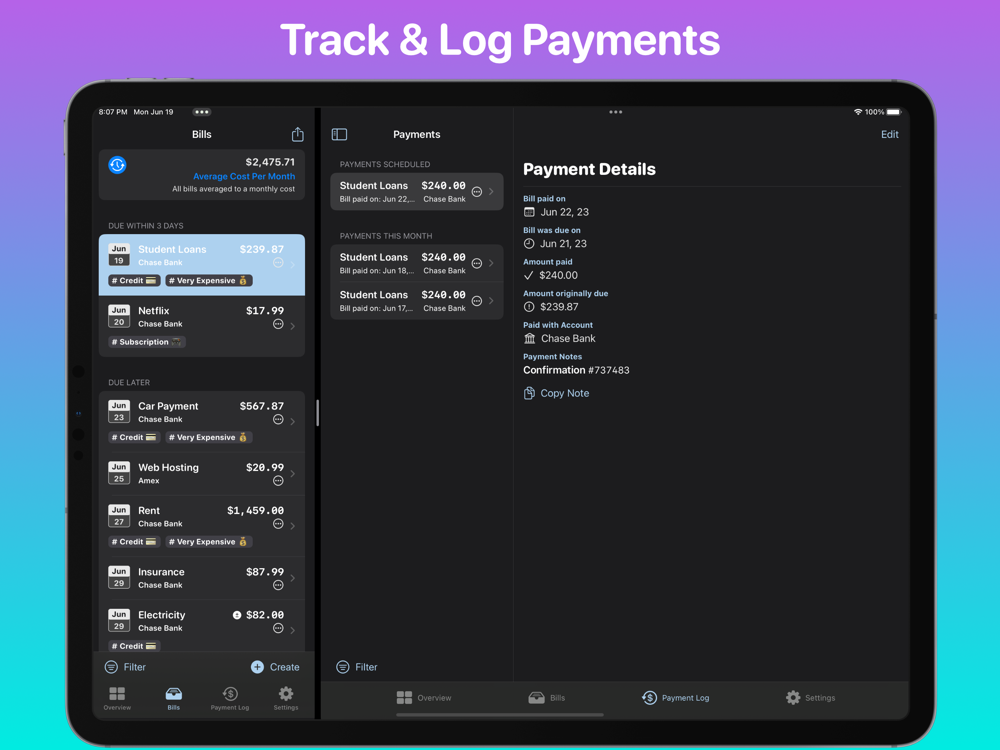Open more options for Web Hosting bill
The height and width of the screenshot is (750, 1000).
[278, 481]
